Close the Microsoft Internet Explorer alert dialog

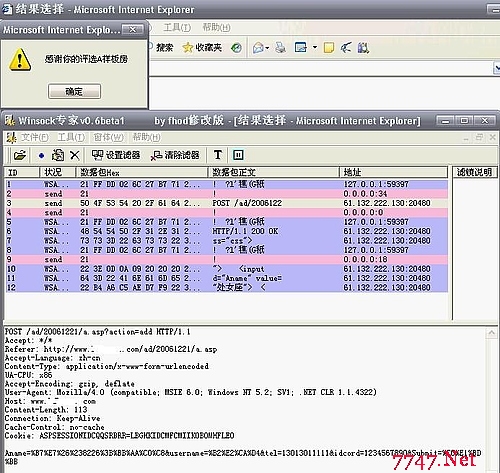click(x=133, y=30)
